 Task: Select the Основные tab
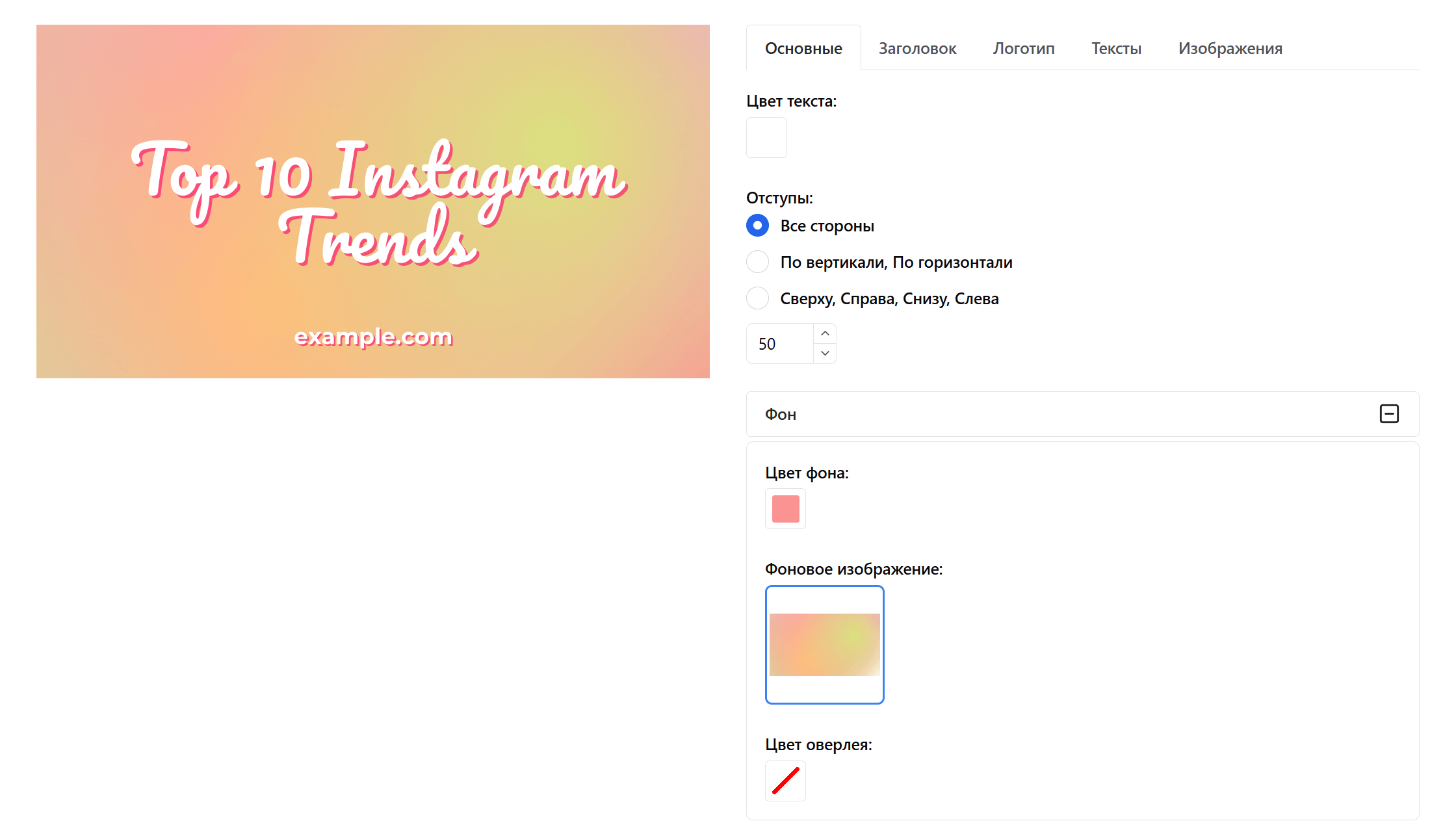[x=803, y=49]
